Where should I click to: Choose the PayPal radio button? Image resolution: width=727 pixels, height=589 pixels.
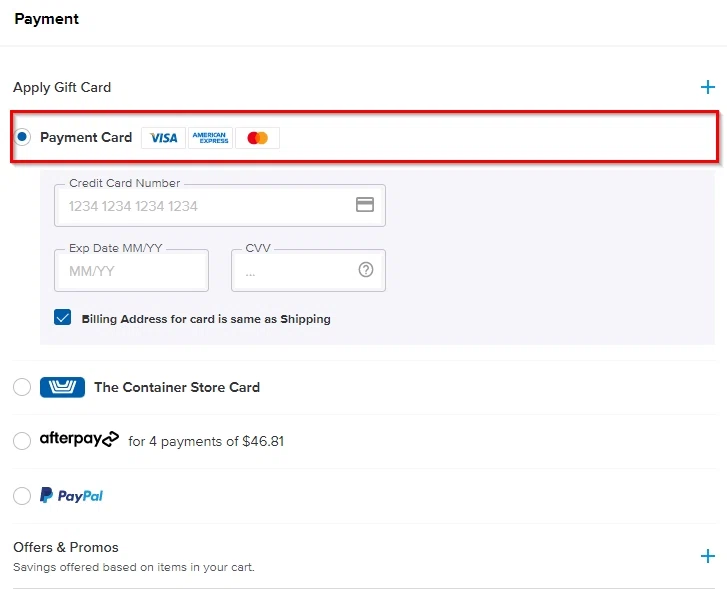click(x=22, y=495)
